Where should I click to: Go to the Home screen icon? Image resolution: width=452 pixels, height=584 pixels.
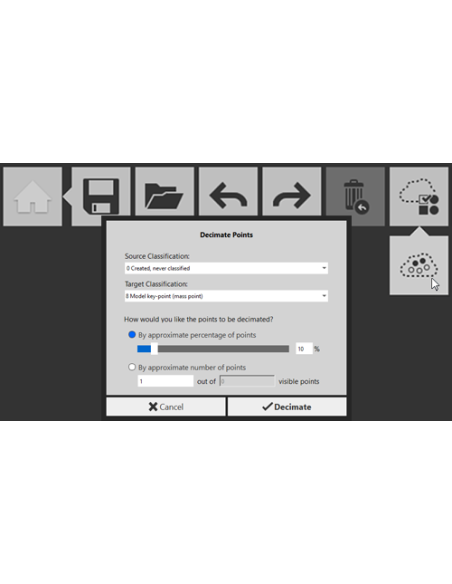[x=32, y=196]
